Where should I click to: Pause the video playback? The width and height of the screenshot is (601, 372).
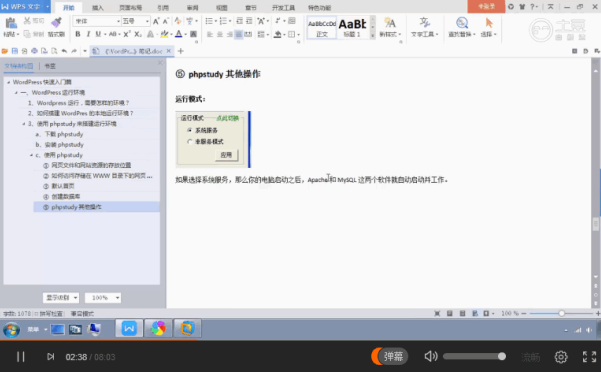click(x=21, y=357)
